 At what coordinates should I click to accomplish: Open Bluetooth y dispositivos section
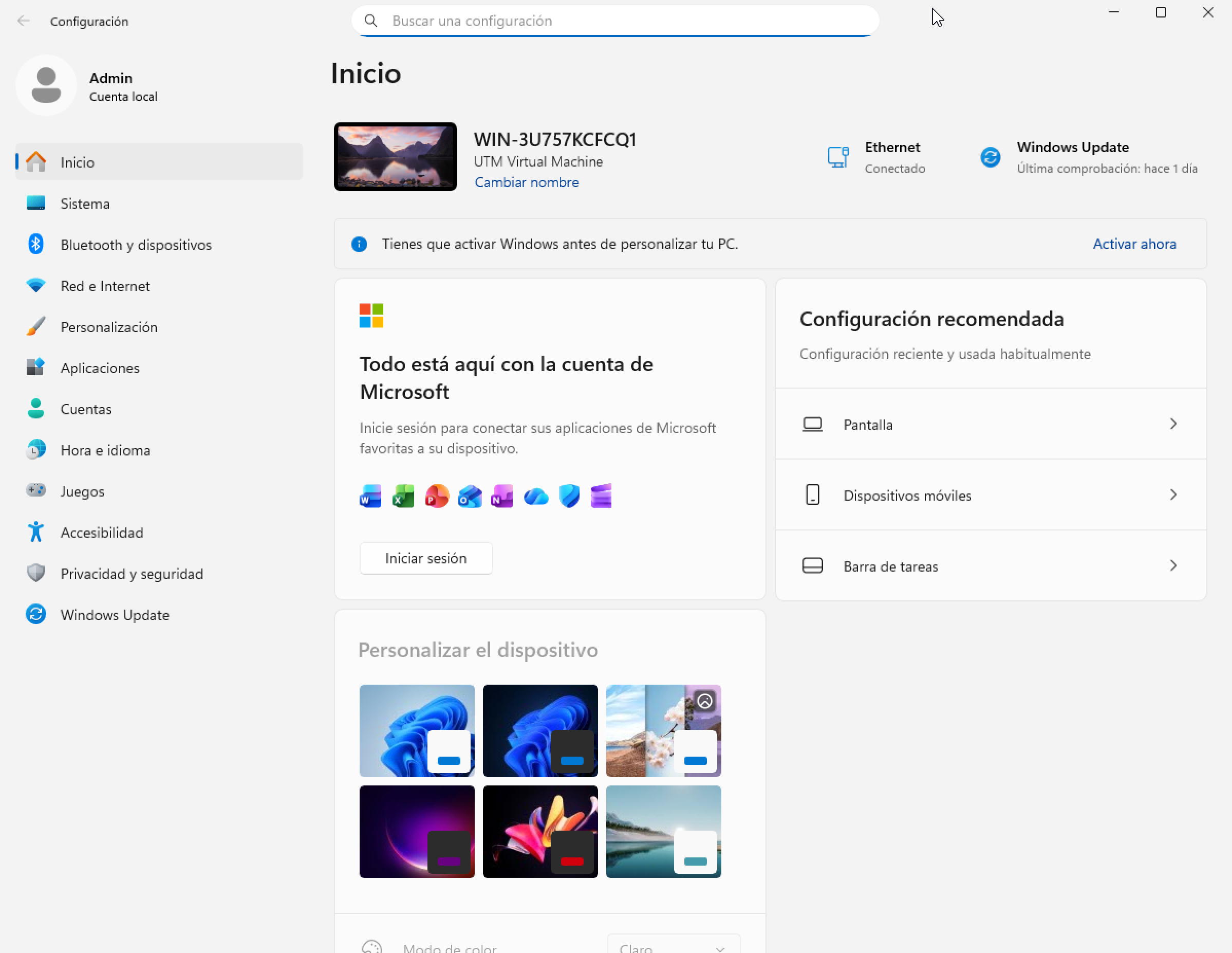coord(159,245)
